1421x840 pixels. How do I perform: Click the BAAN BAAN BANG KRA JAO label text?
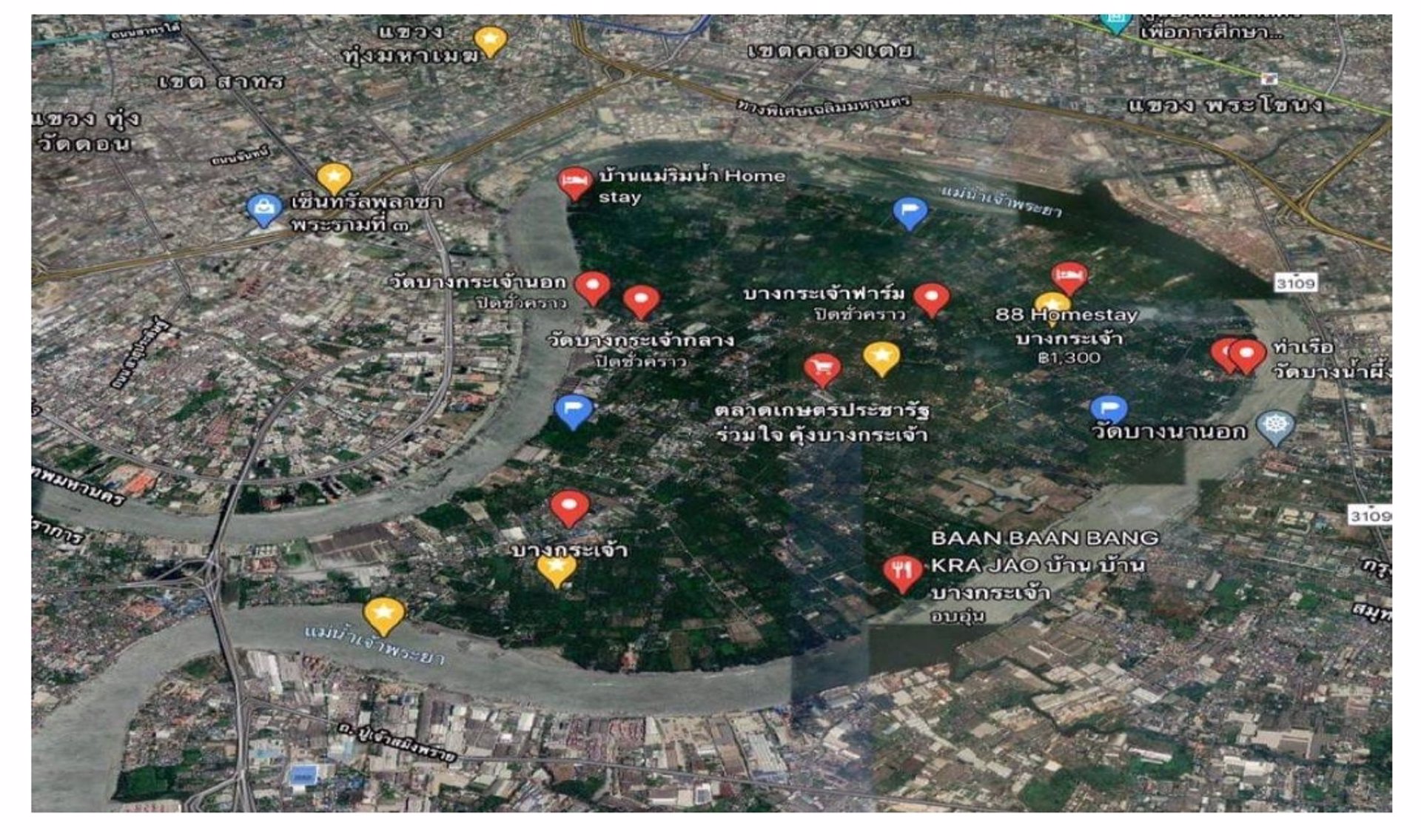click(x=1044, y=551)
